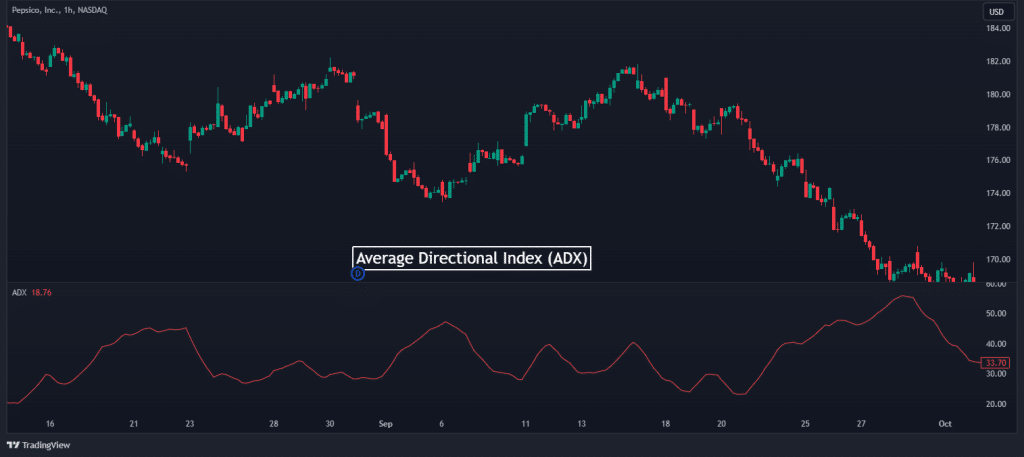Open the TradingView logo link
Screen dimensions: 1024x457
pyautogui.click(x=38, y=445)
